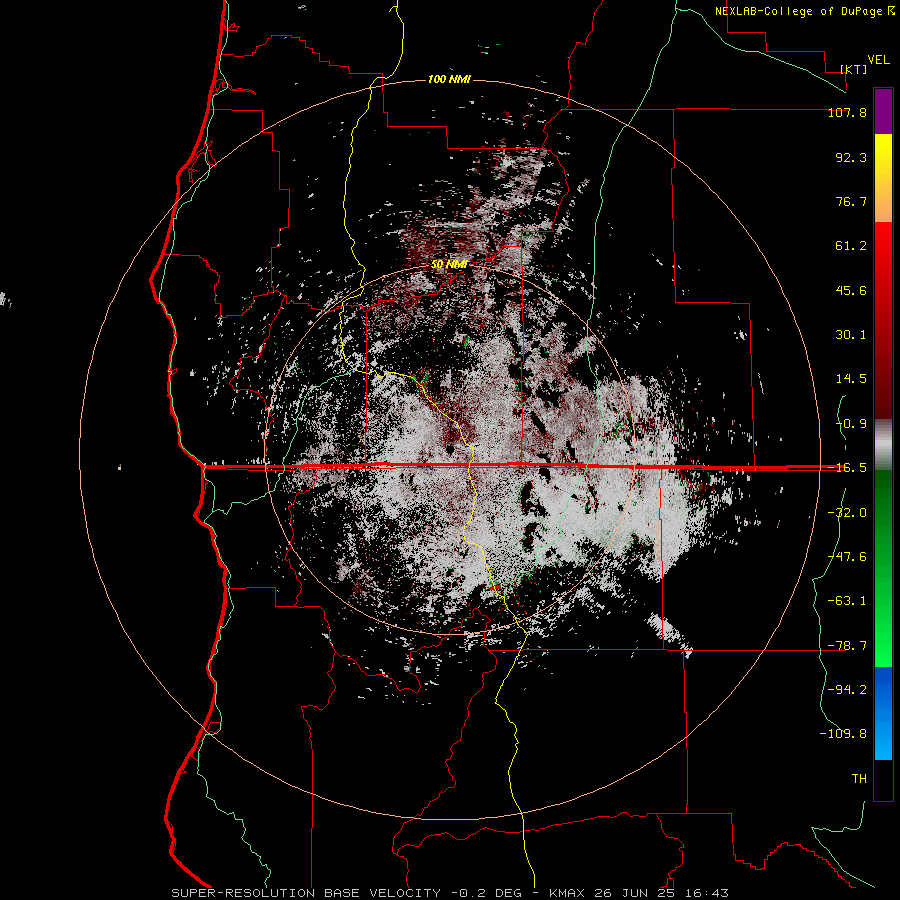Select the 107.8 legend value

click(847, 112)
